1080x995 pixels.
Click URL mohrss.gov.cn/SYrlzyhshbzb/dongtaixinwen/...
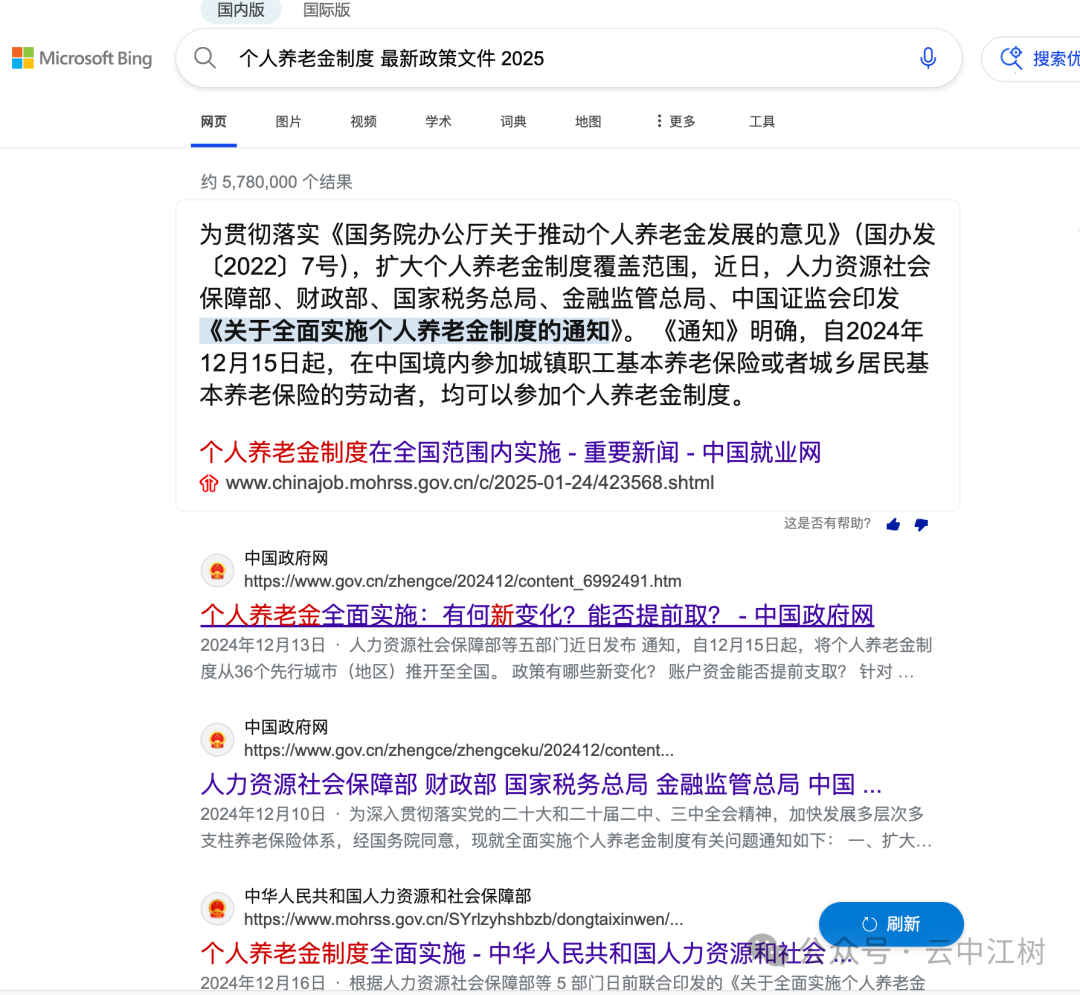coord(464,920)
